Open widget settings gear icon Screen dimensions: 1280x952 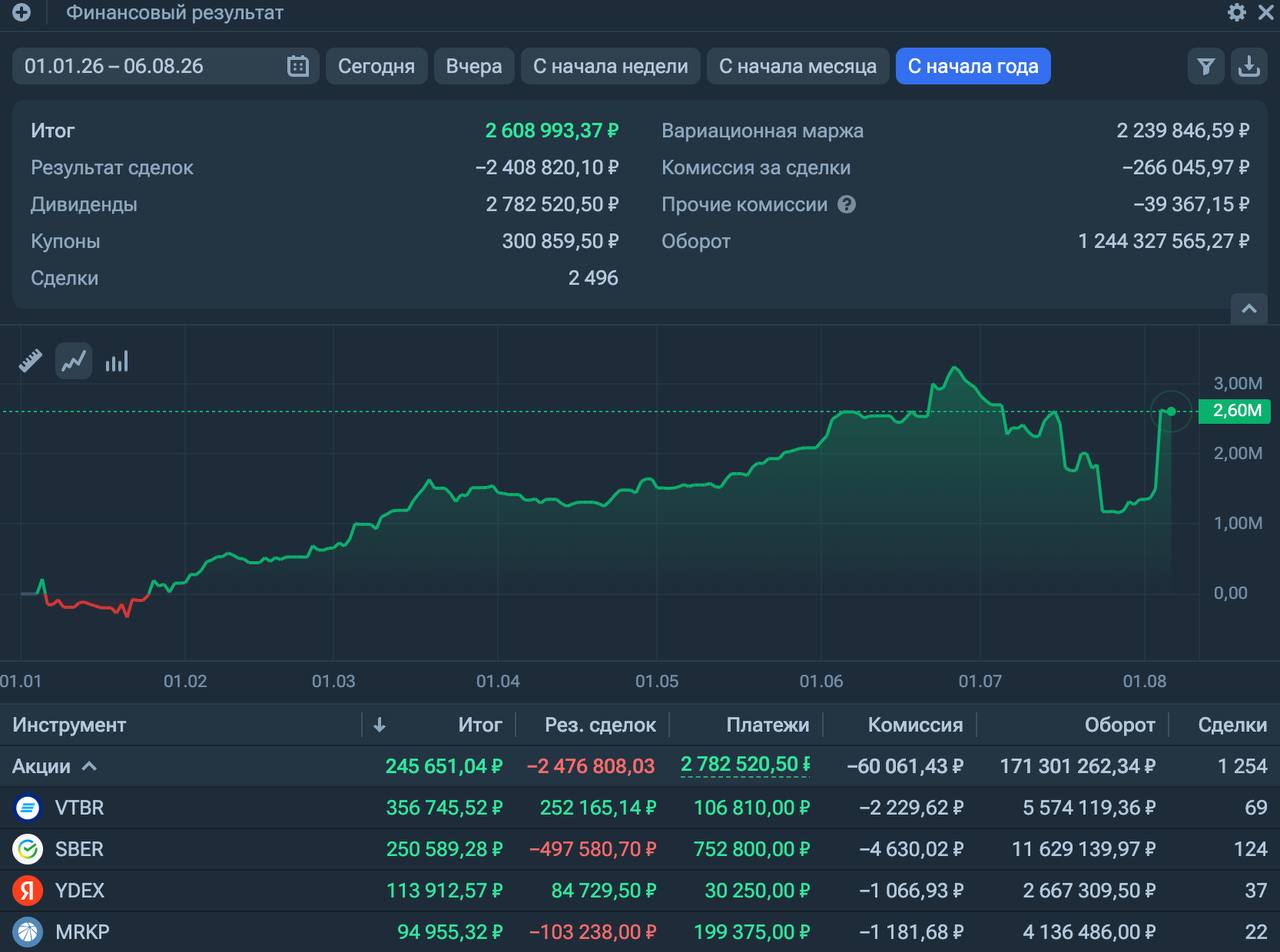click(x=1237, y=12)
